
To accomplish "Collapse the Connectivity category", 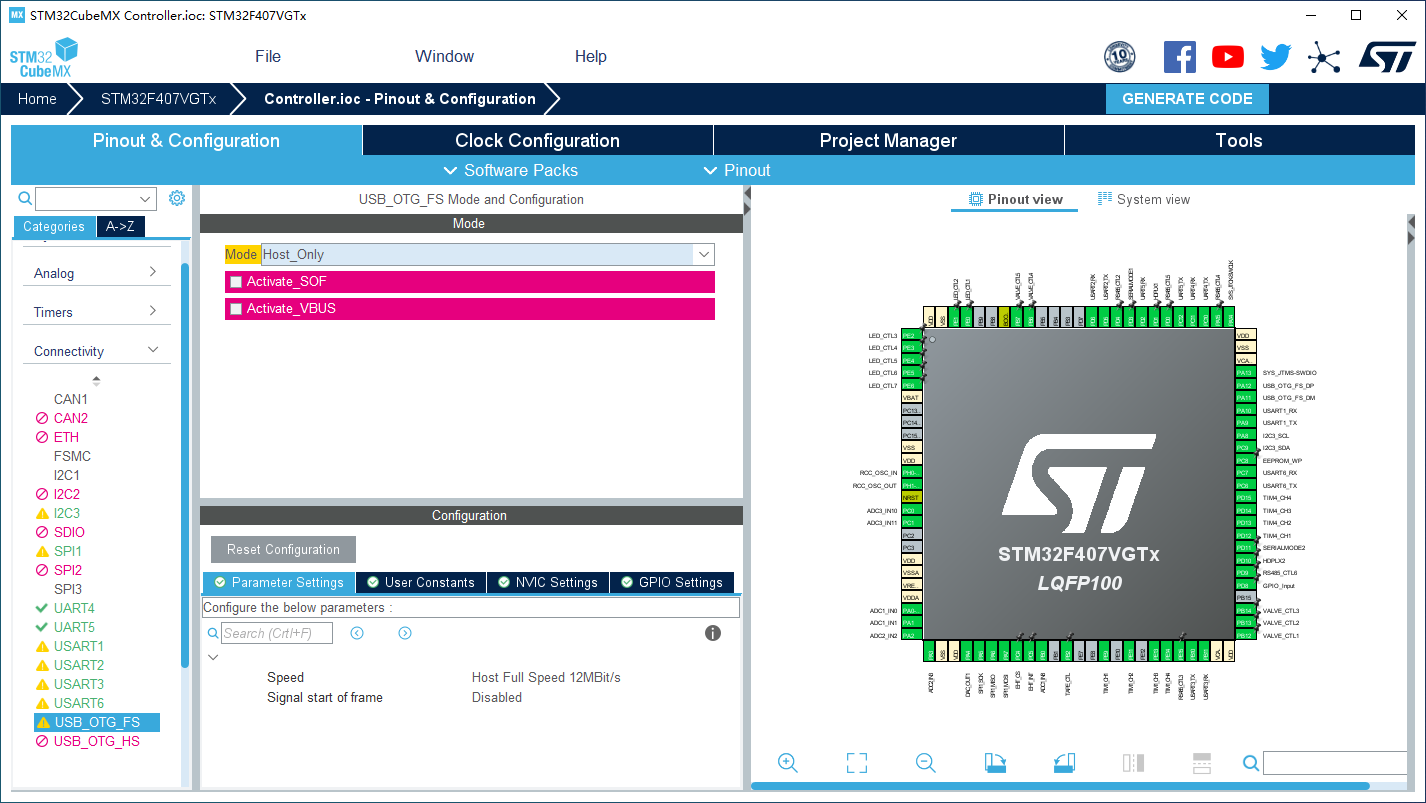I will coord(97,351).
